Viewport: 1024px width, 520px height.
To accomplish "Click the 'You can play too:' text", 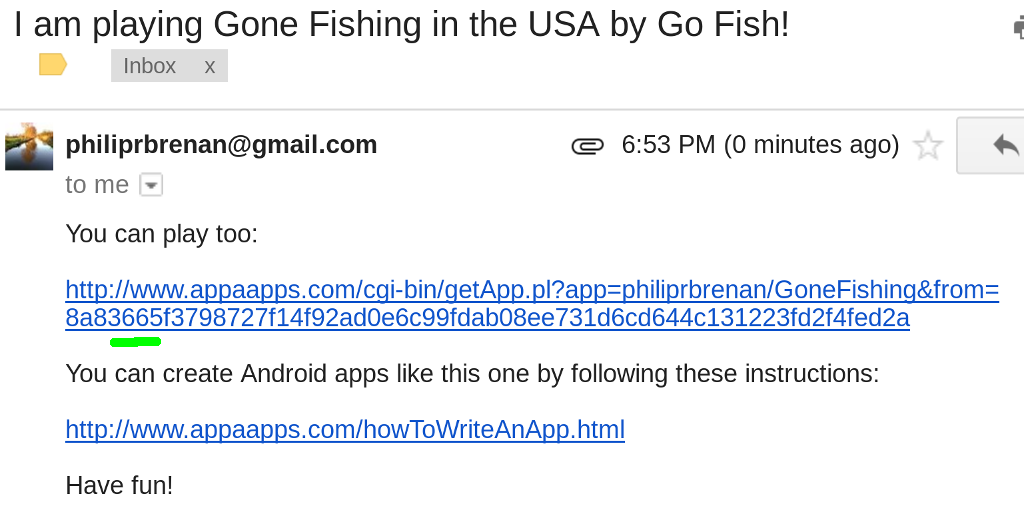I will [x=162, y=234].
